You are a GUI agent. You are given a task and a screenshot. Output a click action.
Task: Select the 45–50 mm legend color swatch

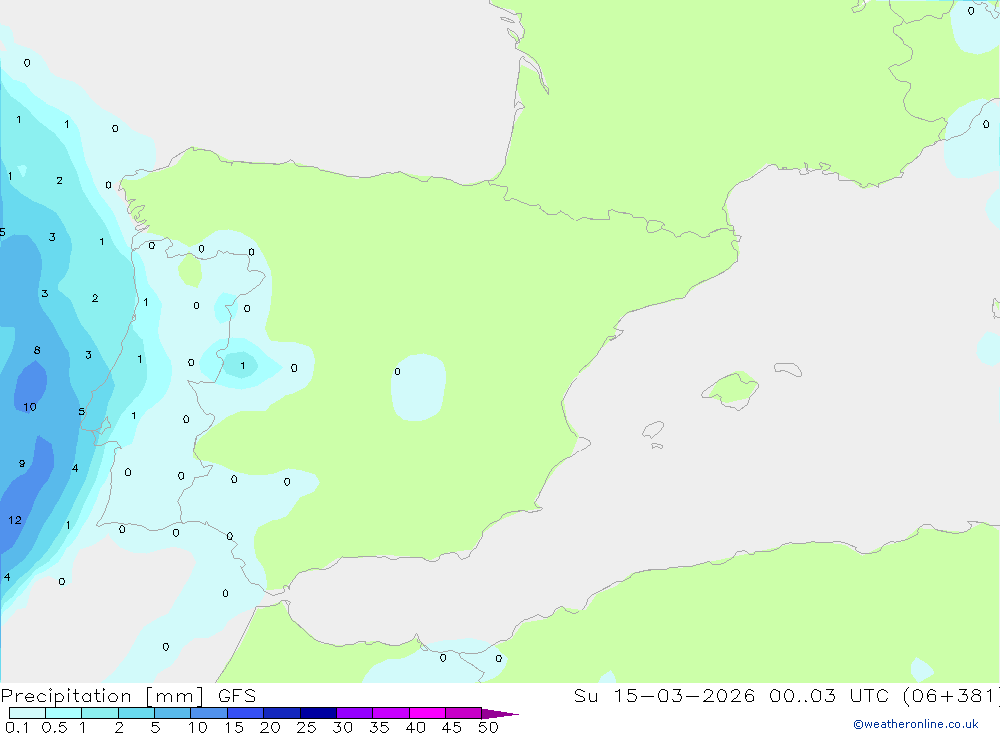pos(464,713)
